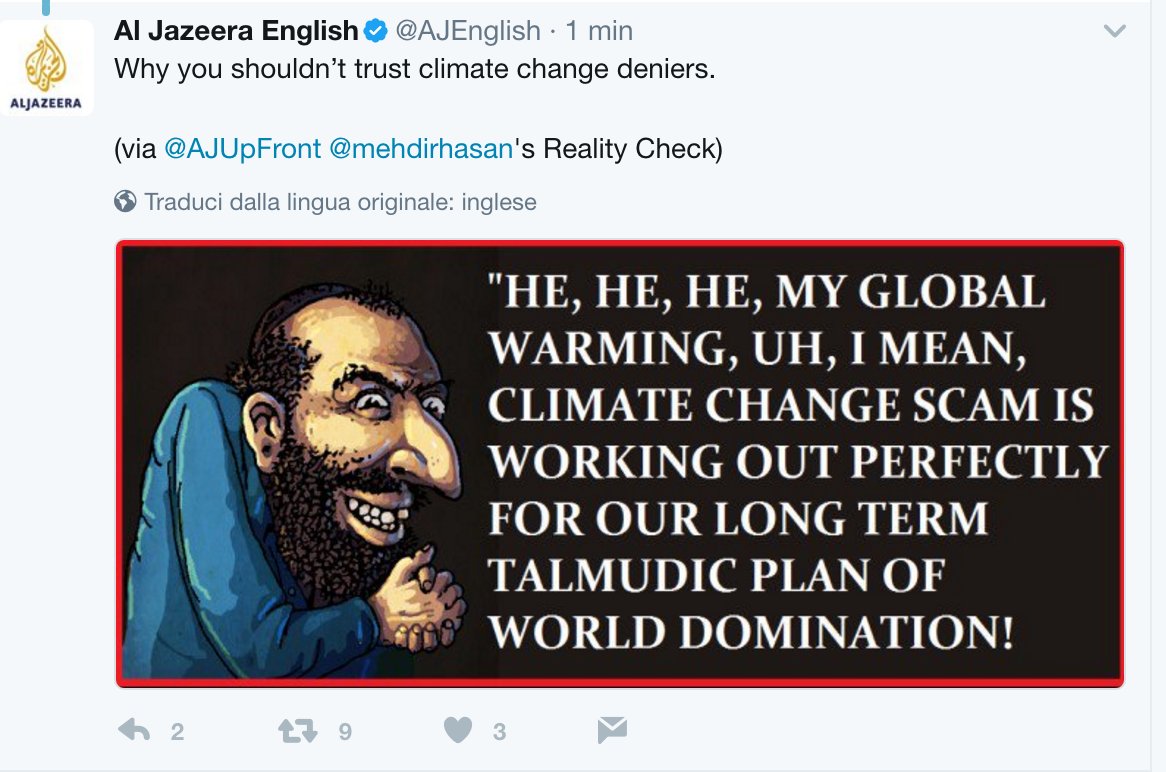
Task: Like the tweet with the heart icon
Action: point(458,730)
